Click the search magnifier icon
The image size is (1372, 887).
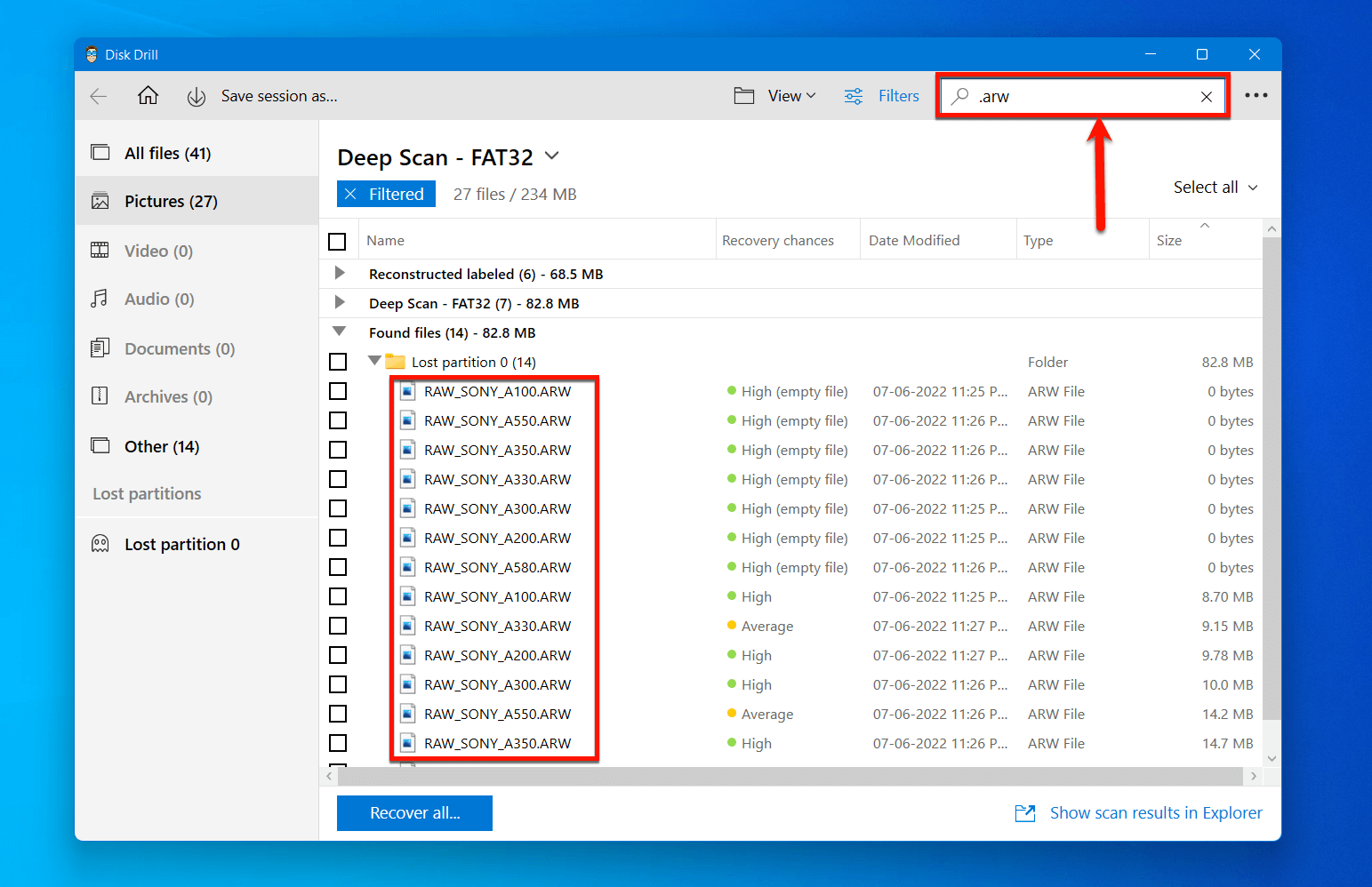960,96
